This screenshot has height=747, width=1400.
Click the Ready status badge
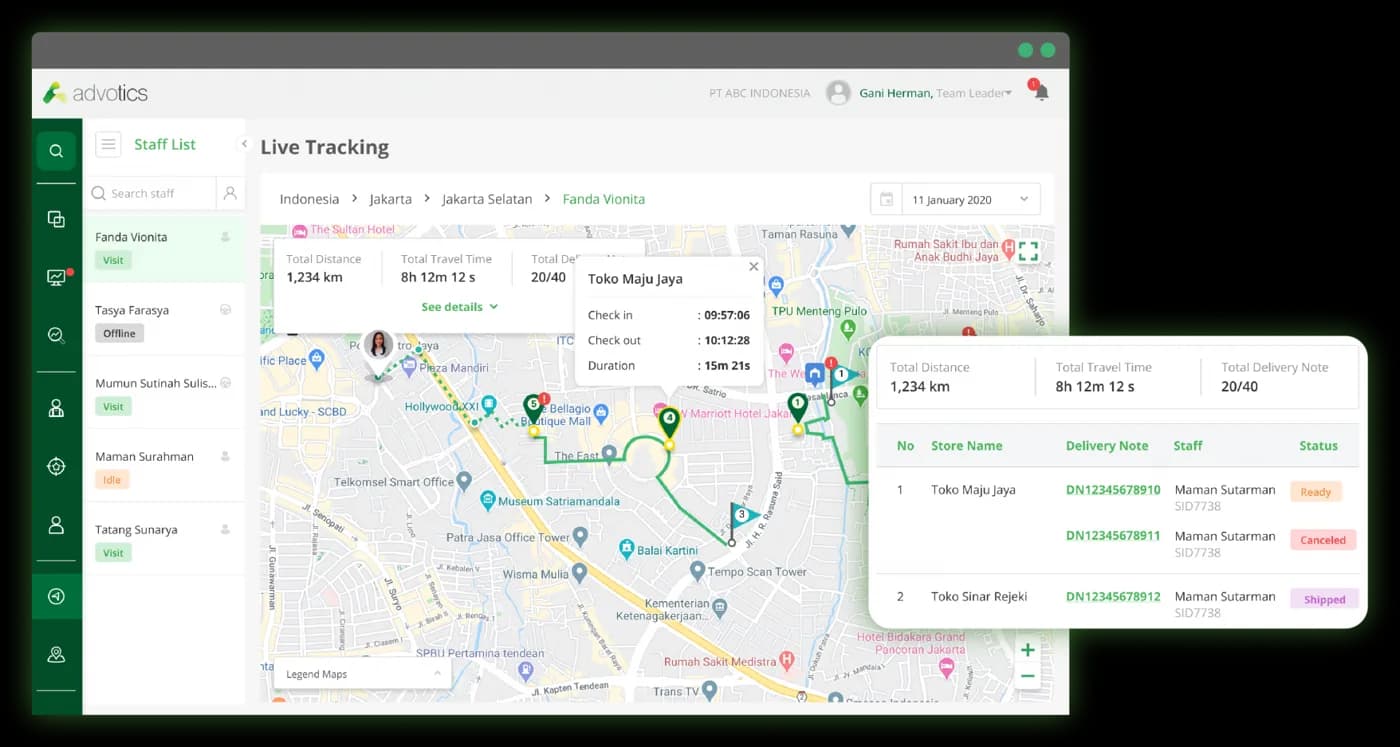click(x=1315, y=492)
